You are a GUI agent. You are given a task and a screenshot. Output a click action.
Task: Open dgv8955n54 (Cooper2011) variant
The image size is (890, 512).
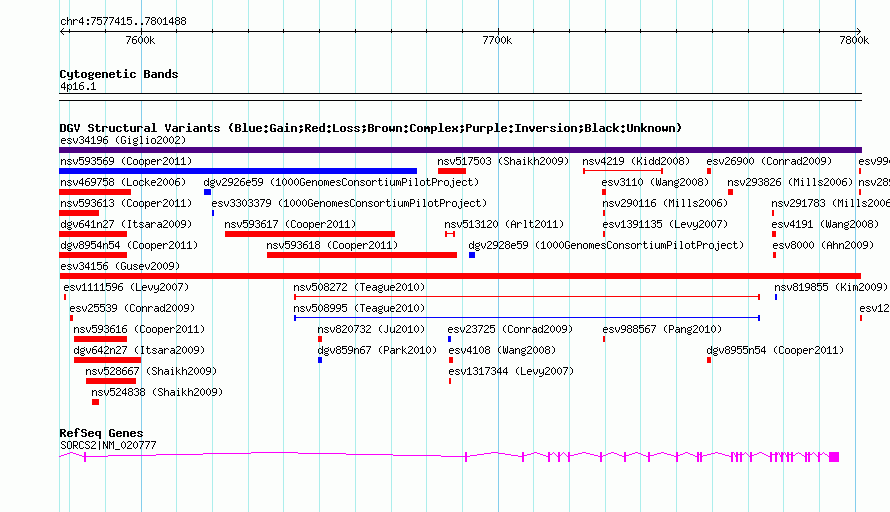[709, 360]
